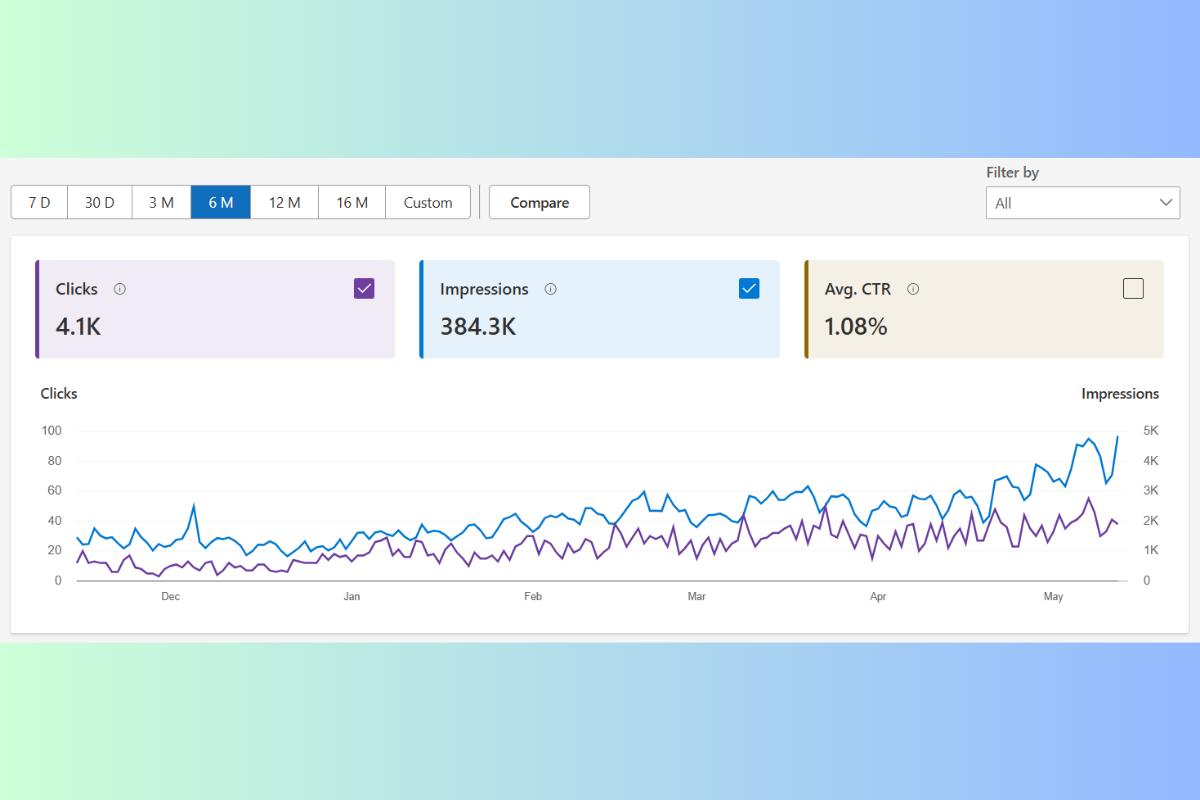Toggle the Impressions checkbox off
This screenshot has width=1200, height=800.
[x=749, y=289]
